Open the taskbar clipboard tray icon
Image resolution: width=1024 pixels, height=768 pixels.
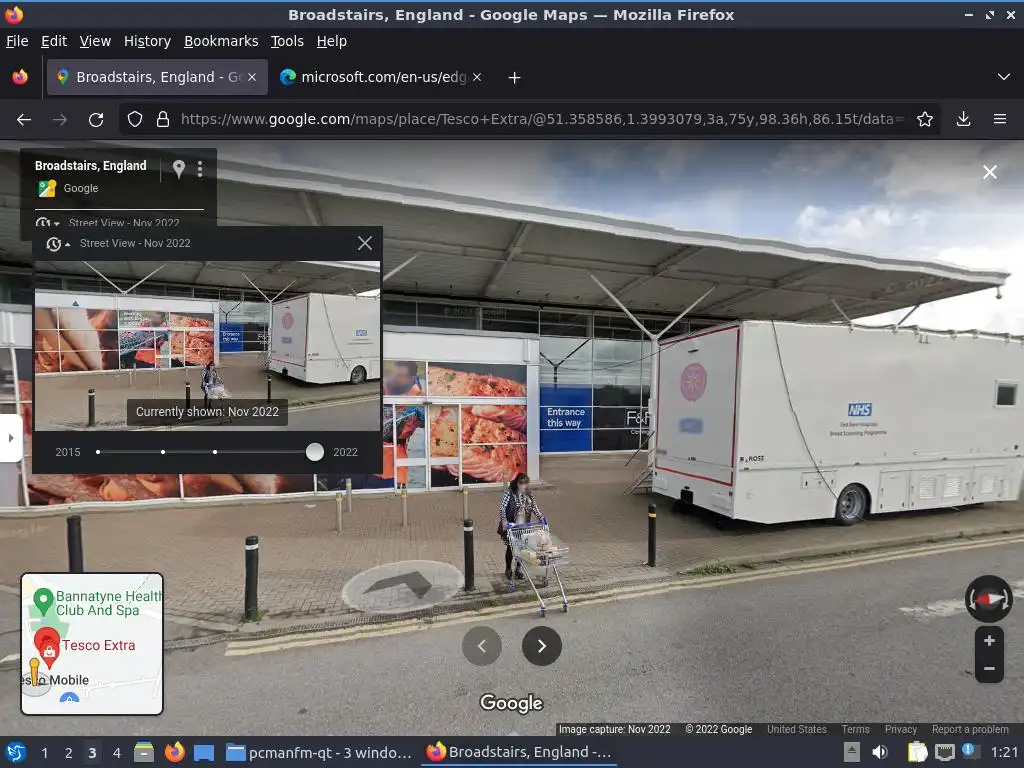click(x=917, y=752)
